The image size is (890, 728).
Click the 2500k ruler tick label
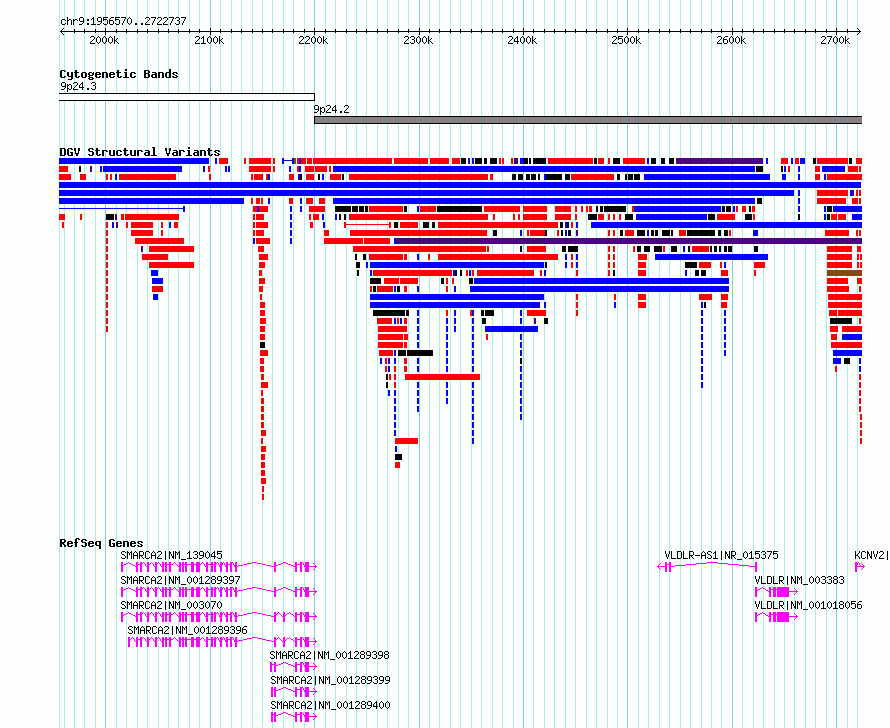tap(626, 40)
